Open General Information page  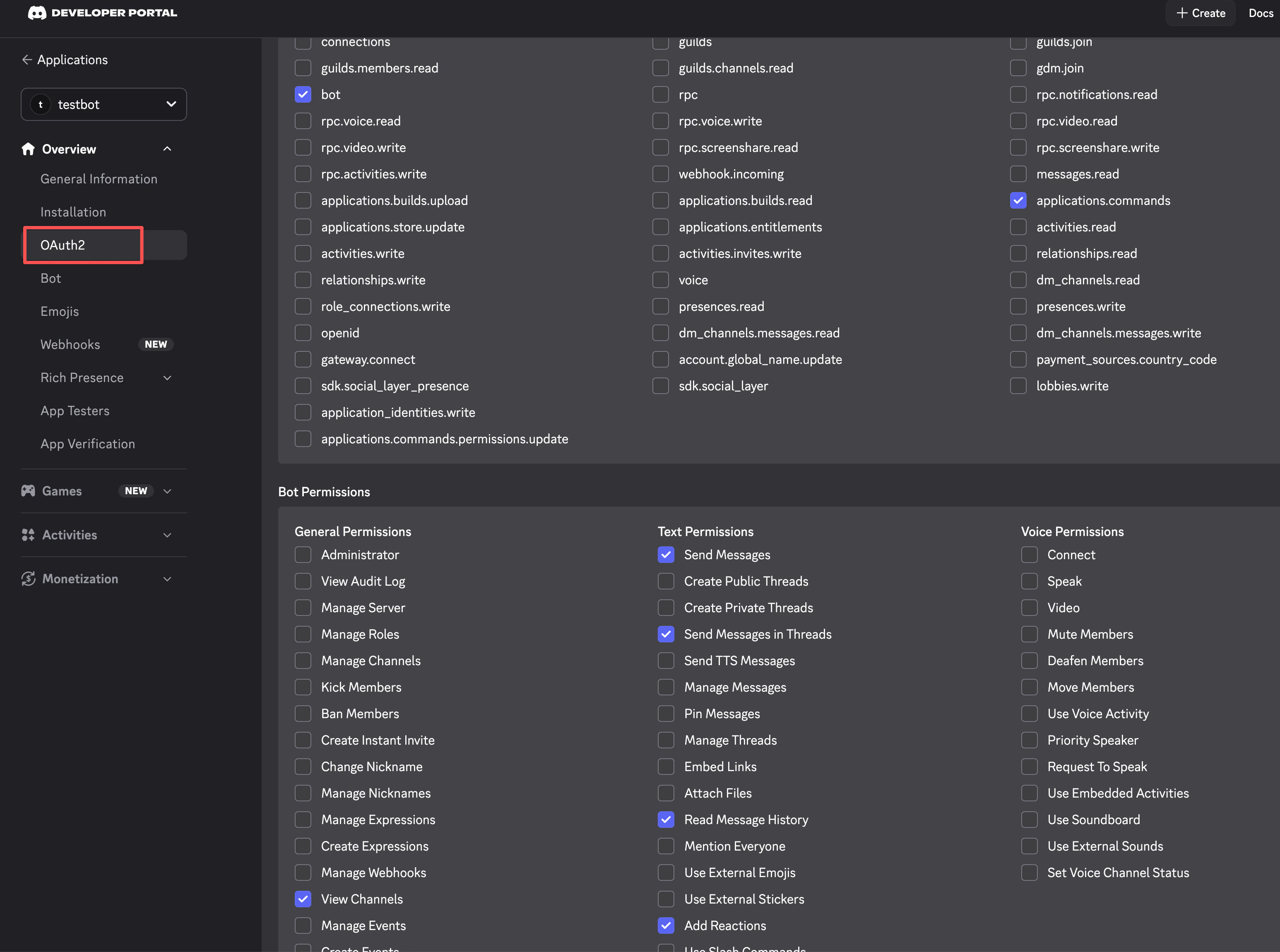(99, 179)
